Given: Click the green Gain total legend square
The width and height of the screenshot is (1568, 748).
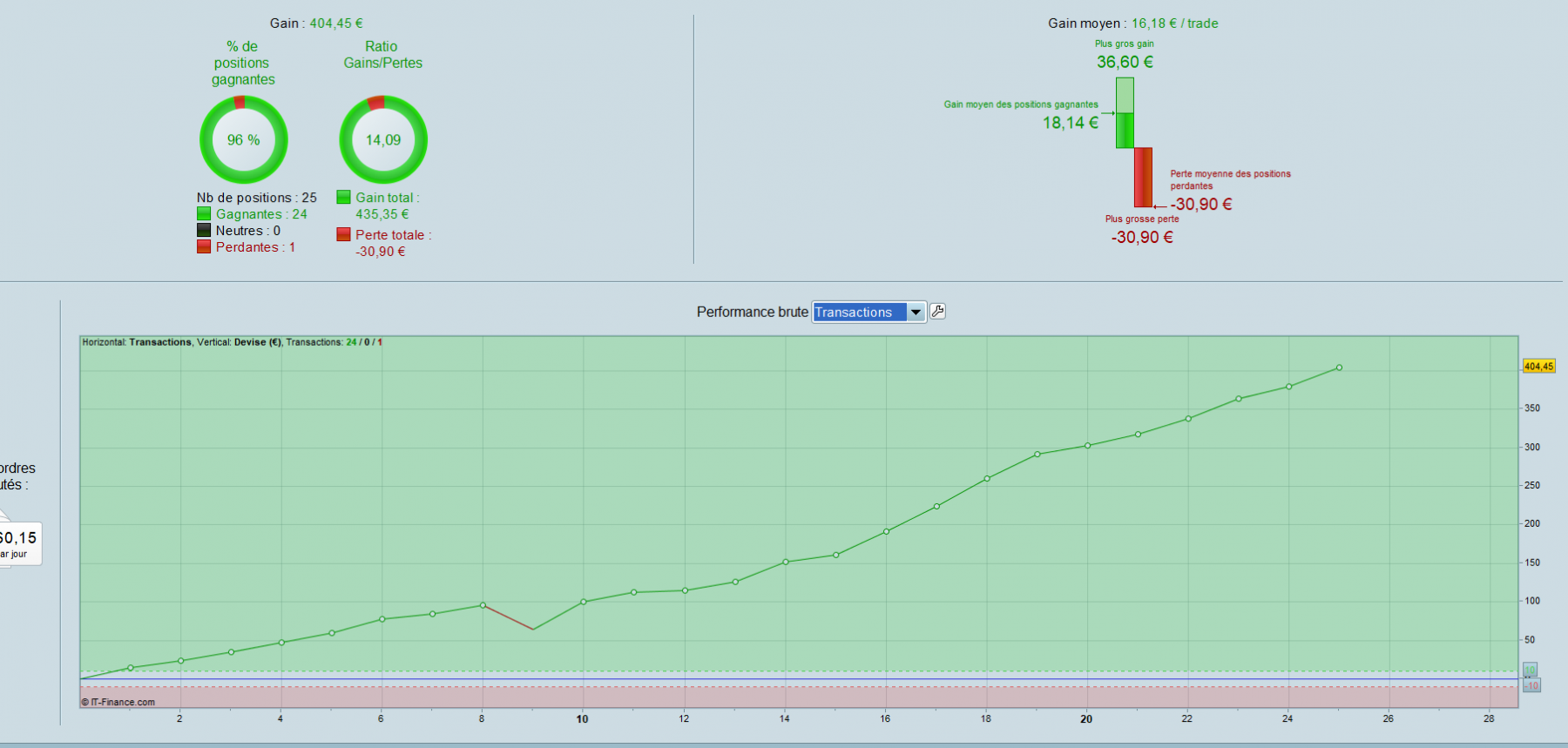Looking at the screenshot, I should [343, 197].
